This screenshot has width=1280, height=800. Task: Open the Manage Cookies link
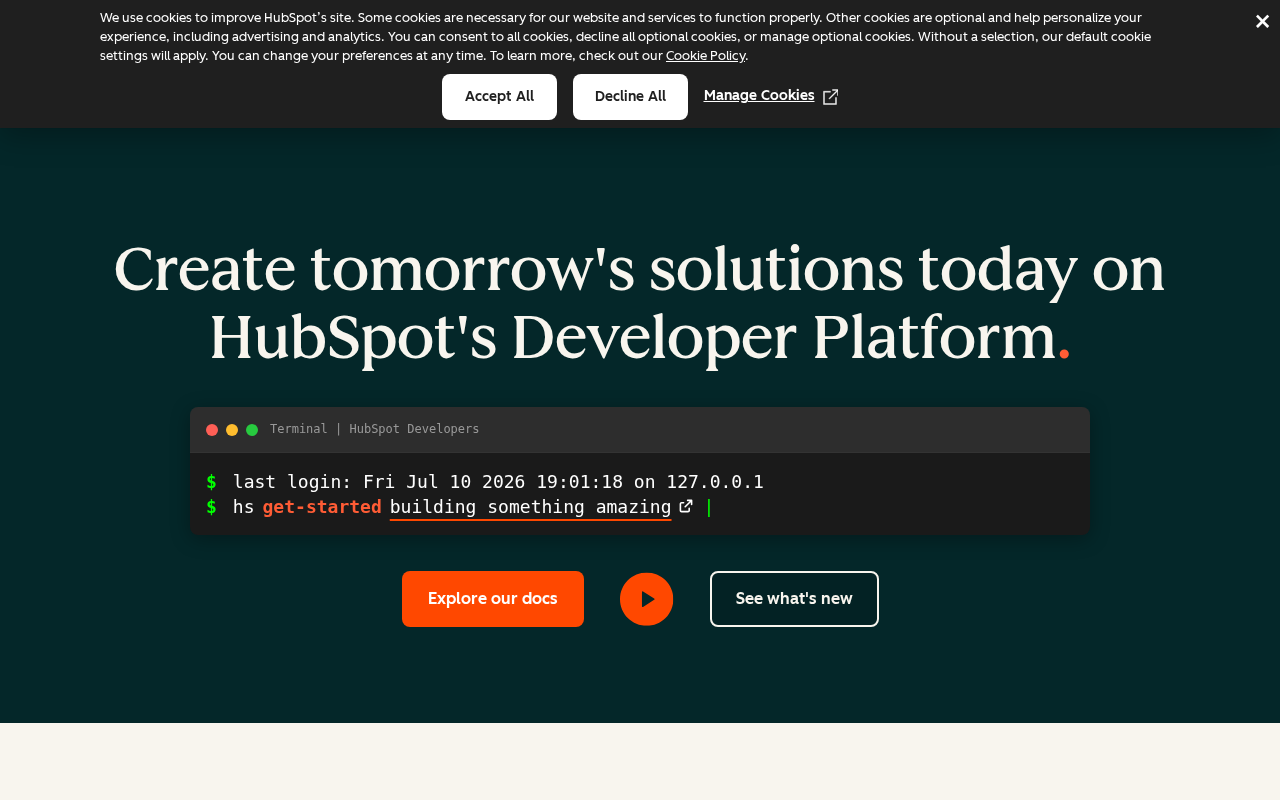coord(759,96)
